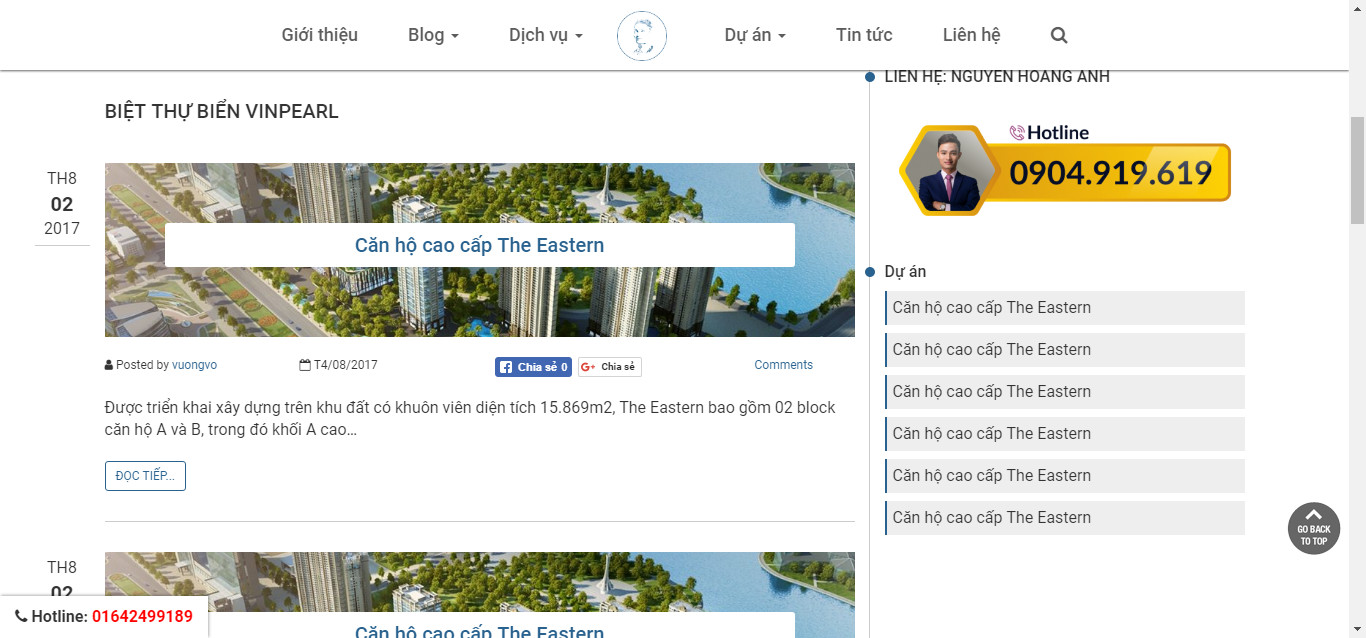This screenshot has width=1366, height=638.
Task: Share the post with Facebook Chia sẻ button
Action: tap(533, 367)
